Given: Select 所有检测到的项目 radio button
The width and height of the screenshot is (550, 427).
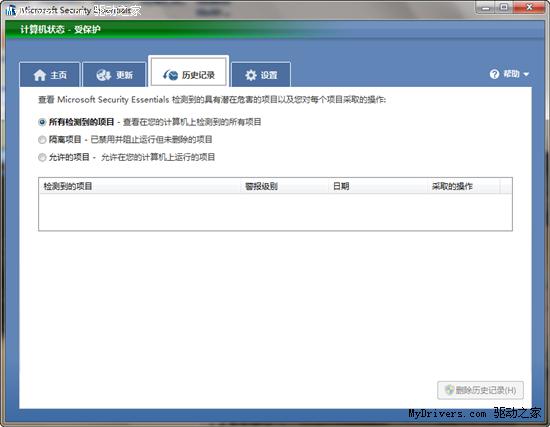Looking at the screenshot, I should pyautogui.click(x=42, y=122).
